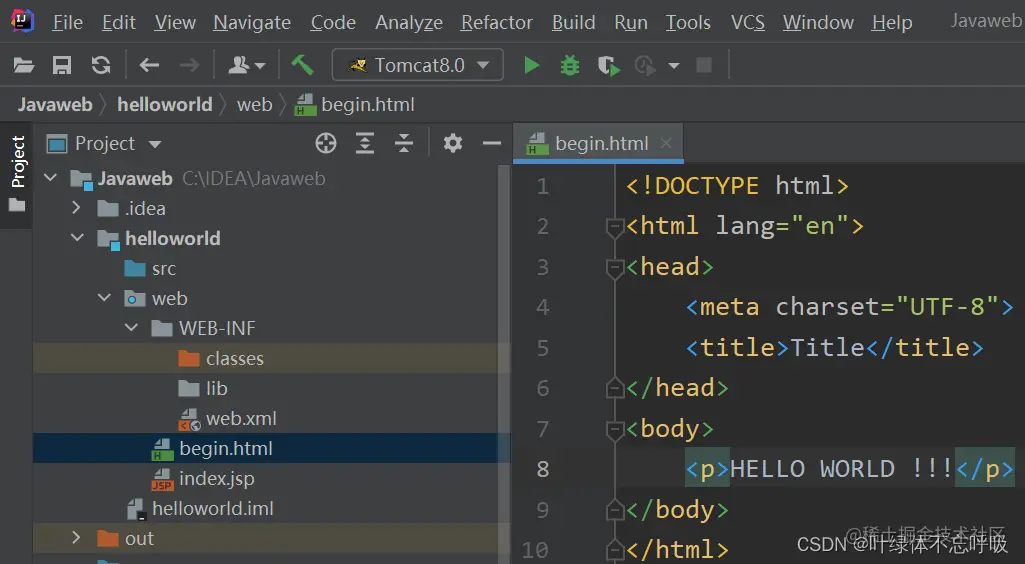
Task: Open the Project panel settings gear
Action: (x=452, y=143)
